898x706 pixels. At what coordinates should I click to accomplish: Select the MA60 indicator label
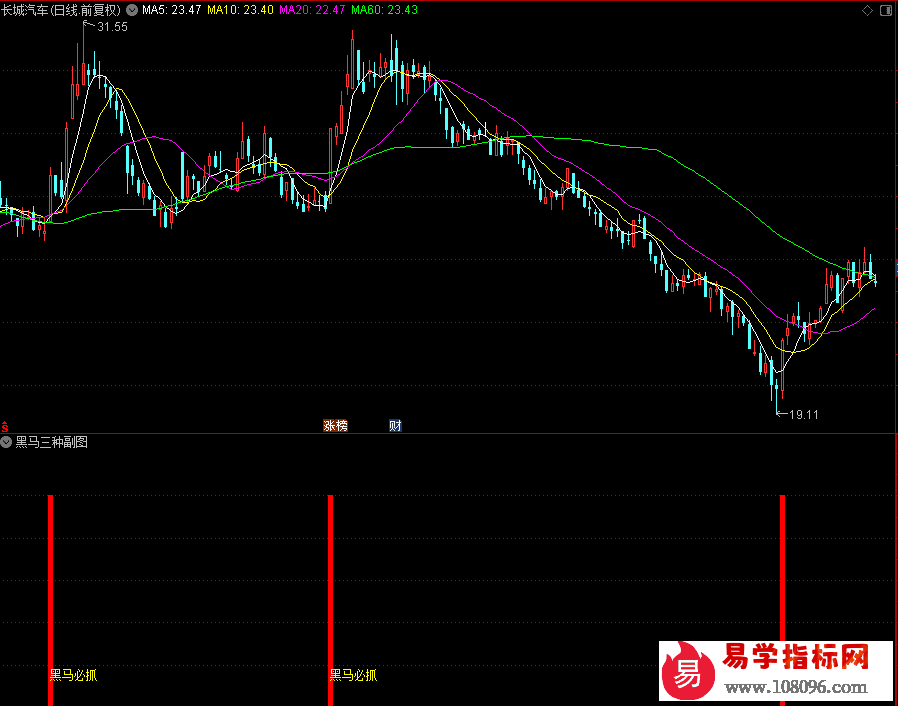pos(384,10)
